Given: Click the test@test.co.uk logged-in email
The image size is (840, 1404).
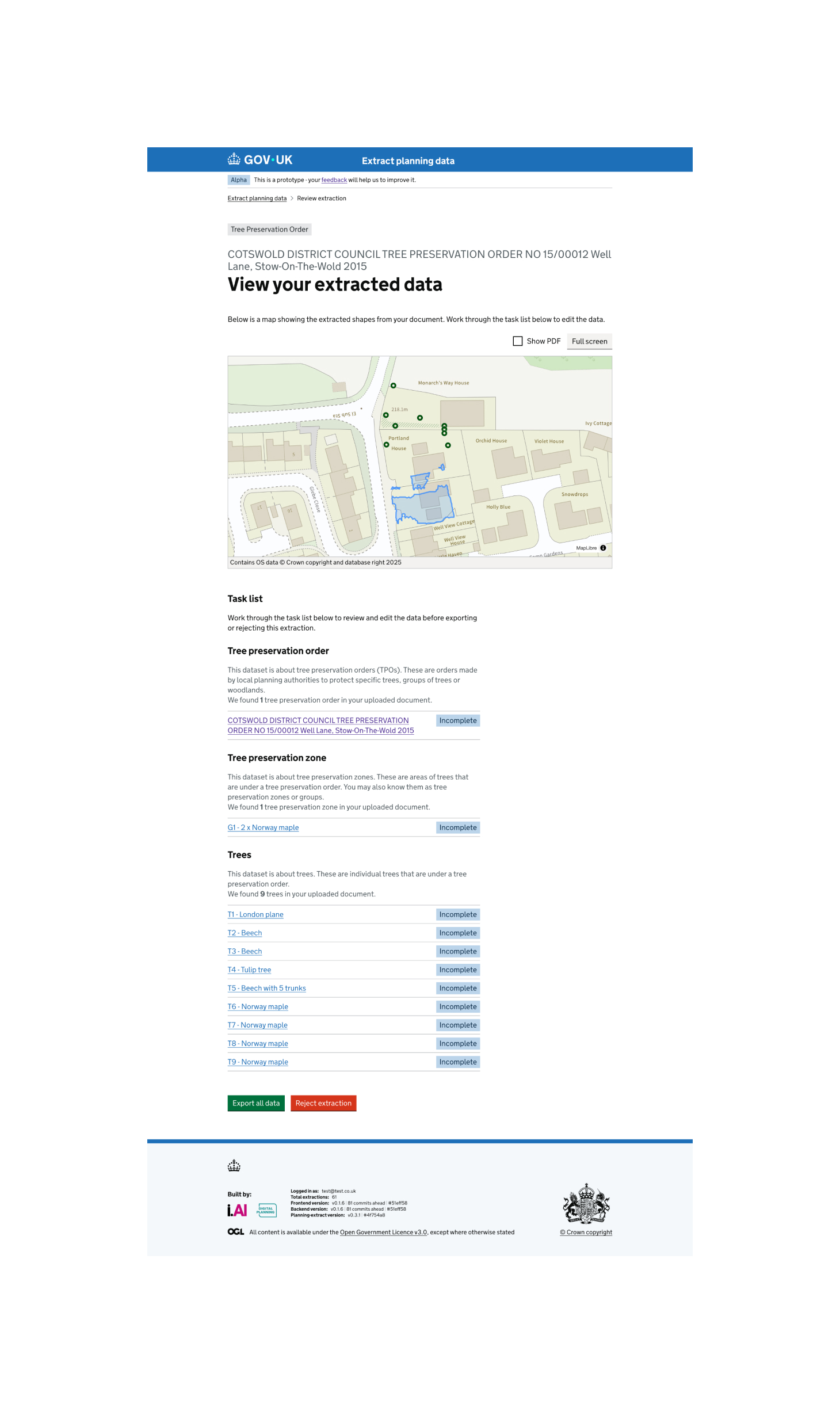Looking at the screenshot, I should point(339,1191).
